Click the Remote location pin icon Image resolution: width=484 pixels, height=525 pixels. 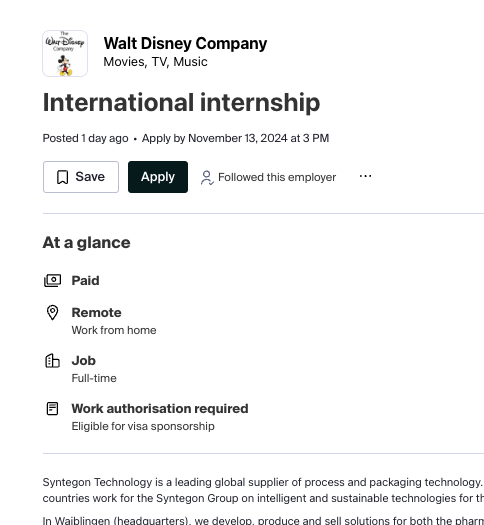point(53,313)
